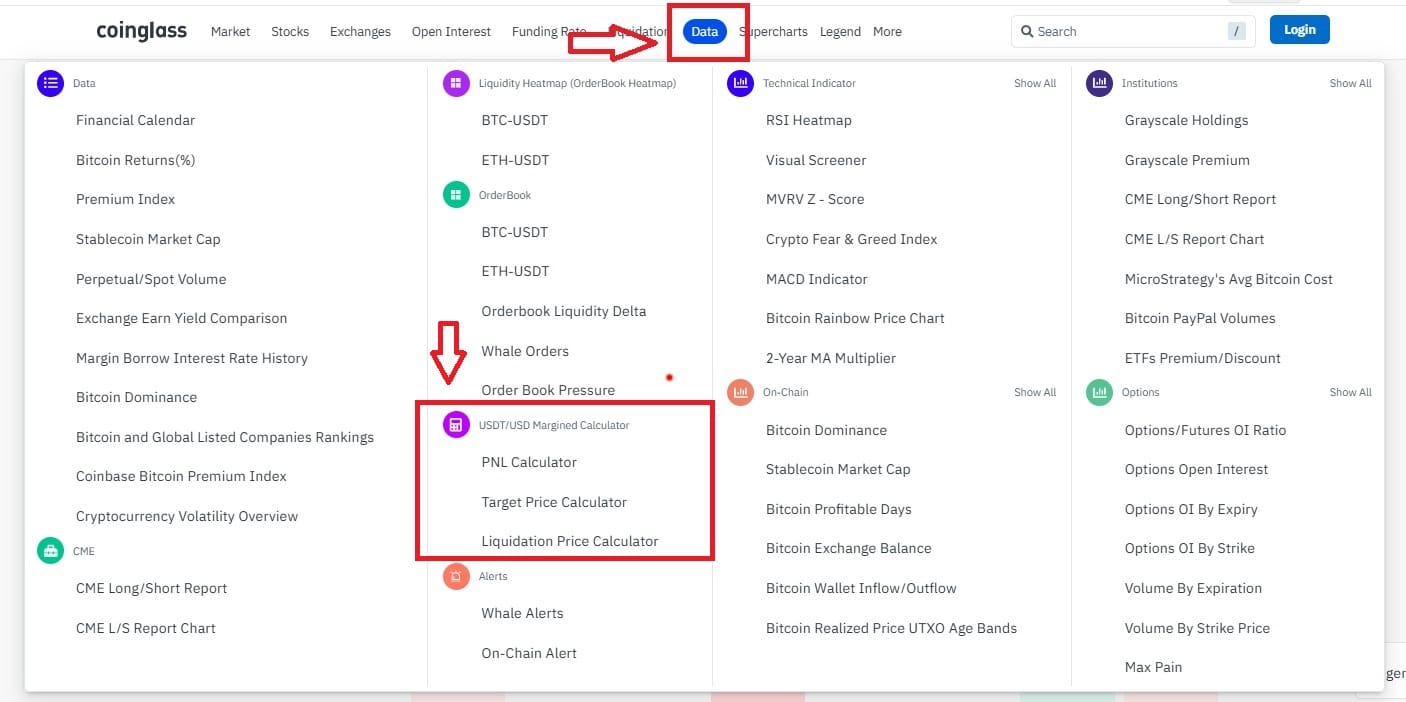Show All Institutions items
The height and width of the screenshot is (702, 1406).
(x=1350, y=84)
